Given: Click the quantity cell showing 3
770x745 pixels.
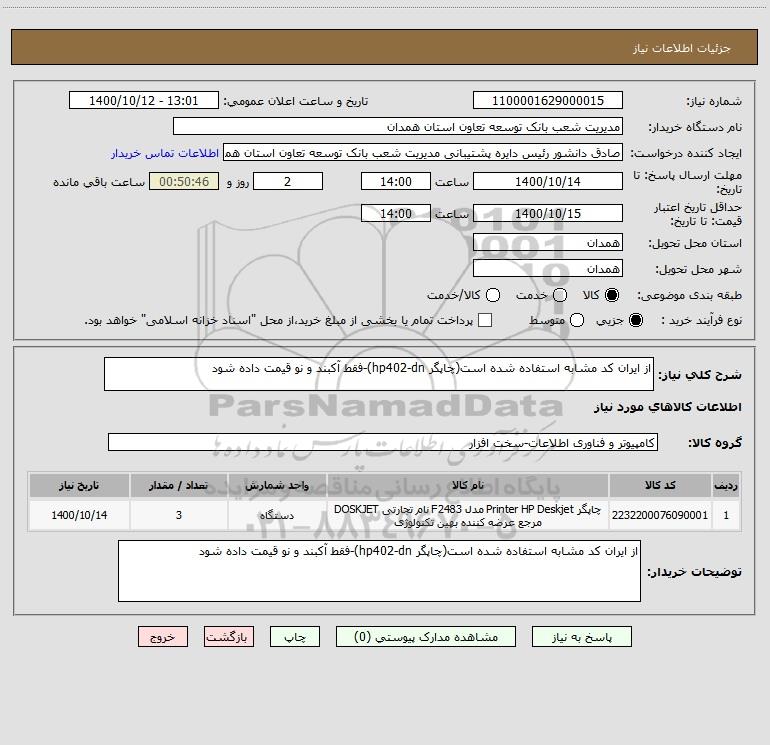Looking at the screenshot, I should tap(179, 515).
